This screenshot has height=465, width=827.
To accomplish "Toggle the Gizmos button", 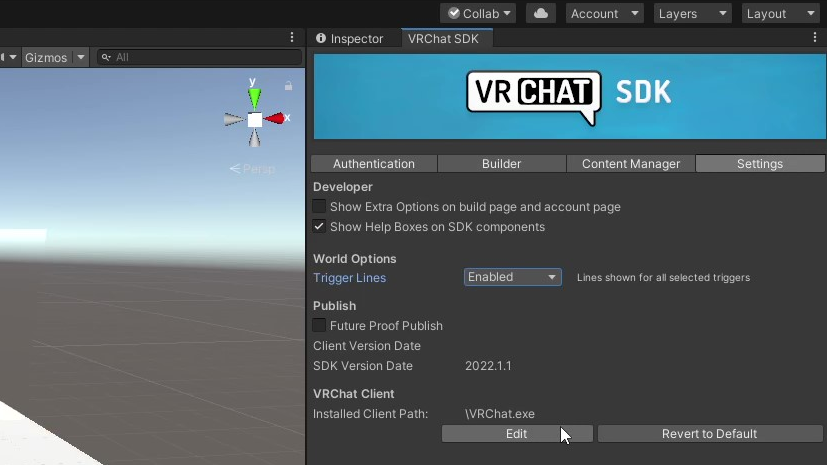I will pos(46,57).
